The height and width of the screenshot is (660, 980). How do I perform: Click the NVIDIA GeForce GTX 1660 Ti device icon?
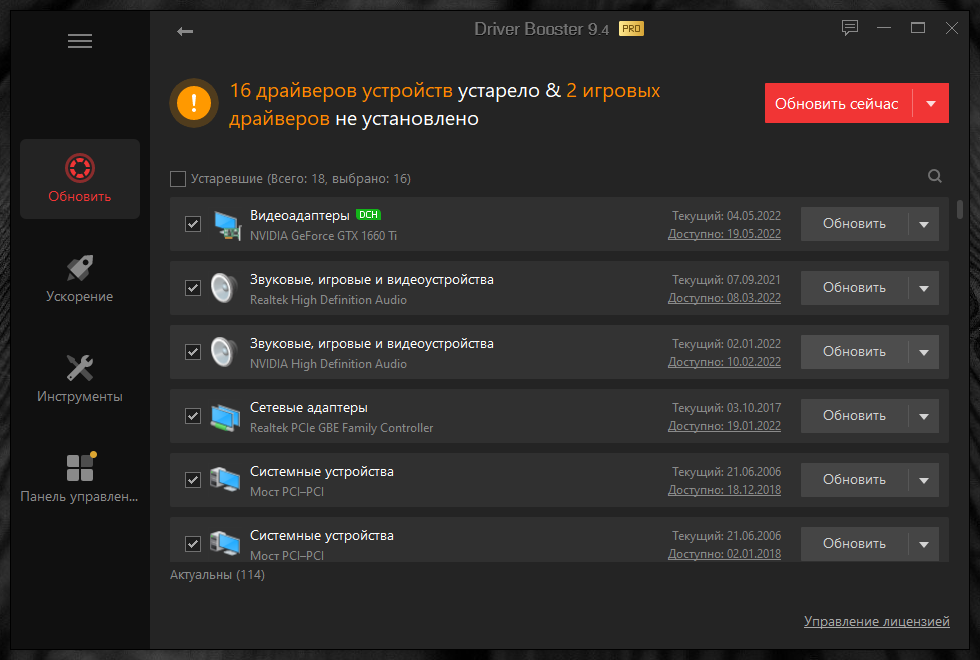(226, 225)
